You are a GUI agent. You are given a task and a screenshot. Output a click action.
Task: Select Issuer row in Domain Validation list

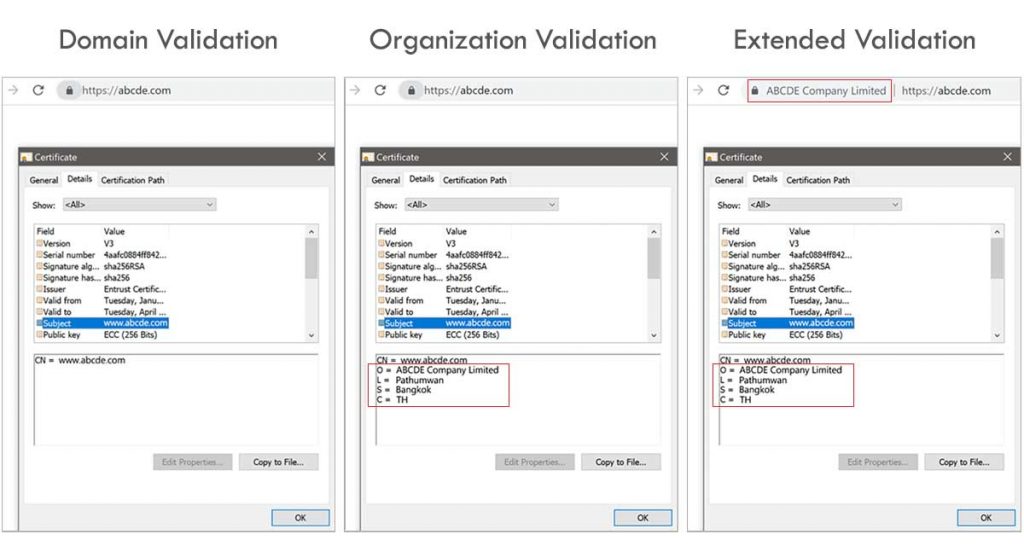pyautogui.click(x=102, y=289)
